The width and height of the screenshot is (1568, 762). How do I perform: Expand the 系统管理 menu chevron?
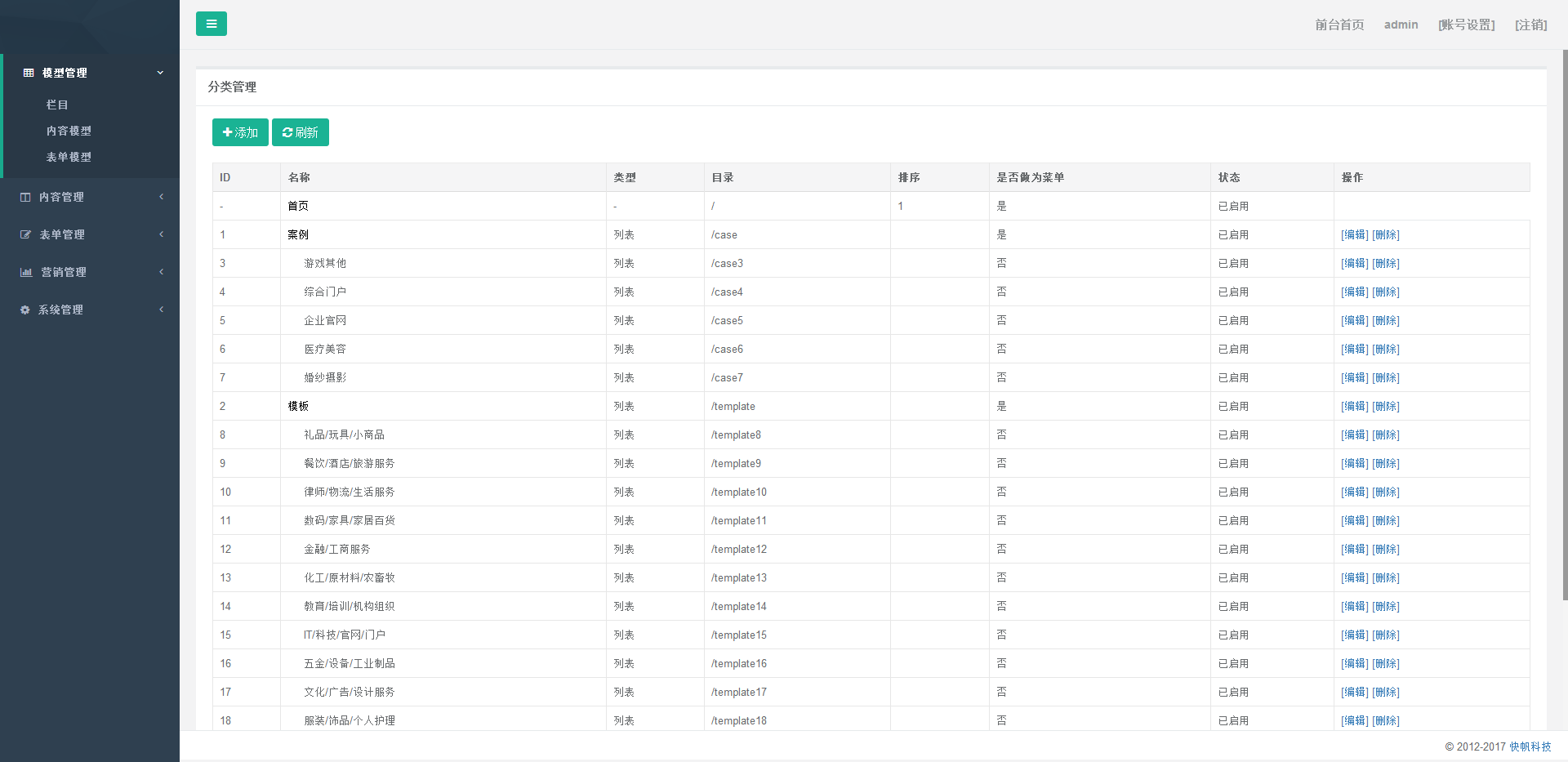coord(161,310)
